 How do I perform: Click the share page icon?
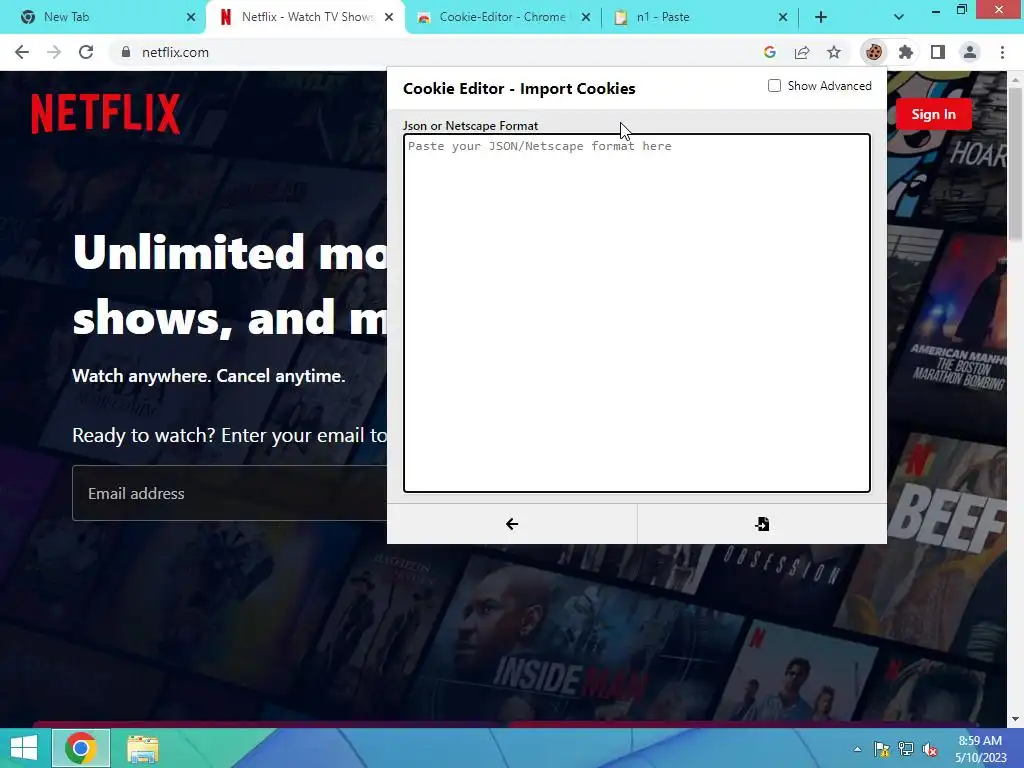(802, 52)
